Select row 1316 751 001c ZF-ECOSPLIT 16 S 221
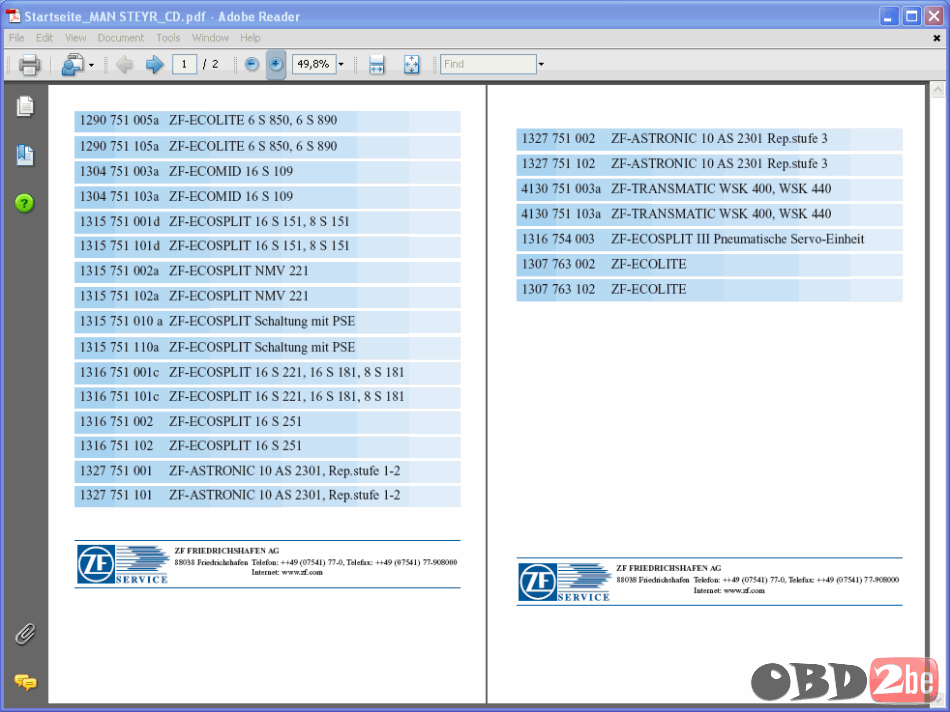Image resolution: width=950 pixels, height=712 pixels. tap(267, 373)
